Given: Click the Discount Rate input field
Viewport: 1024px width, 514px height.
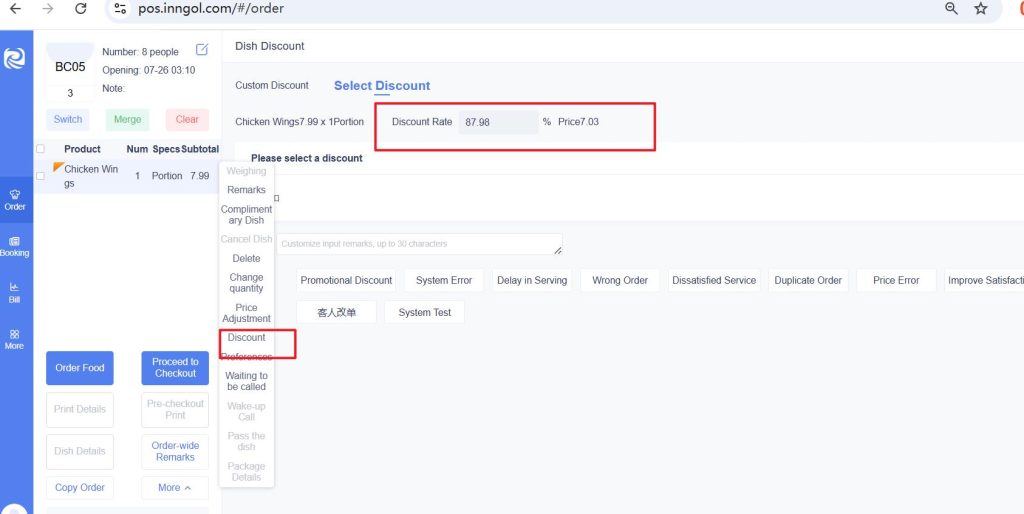Looking at the screenshot, I should [497, 122].
